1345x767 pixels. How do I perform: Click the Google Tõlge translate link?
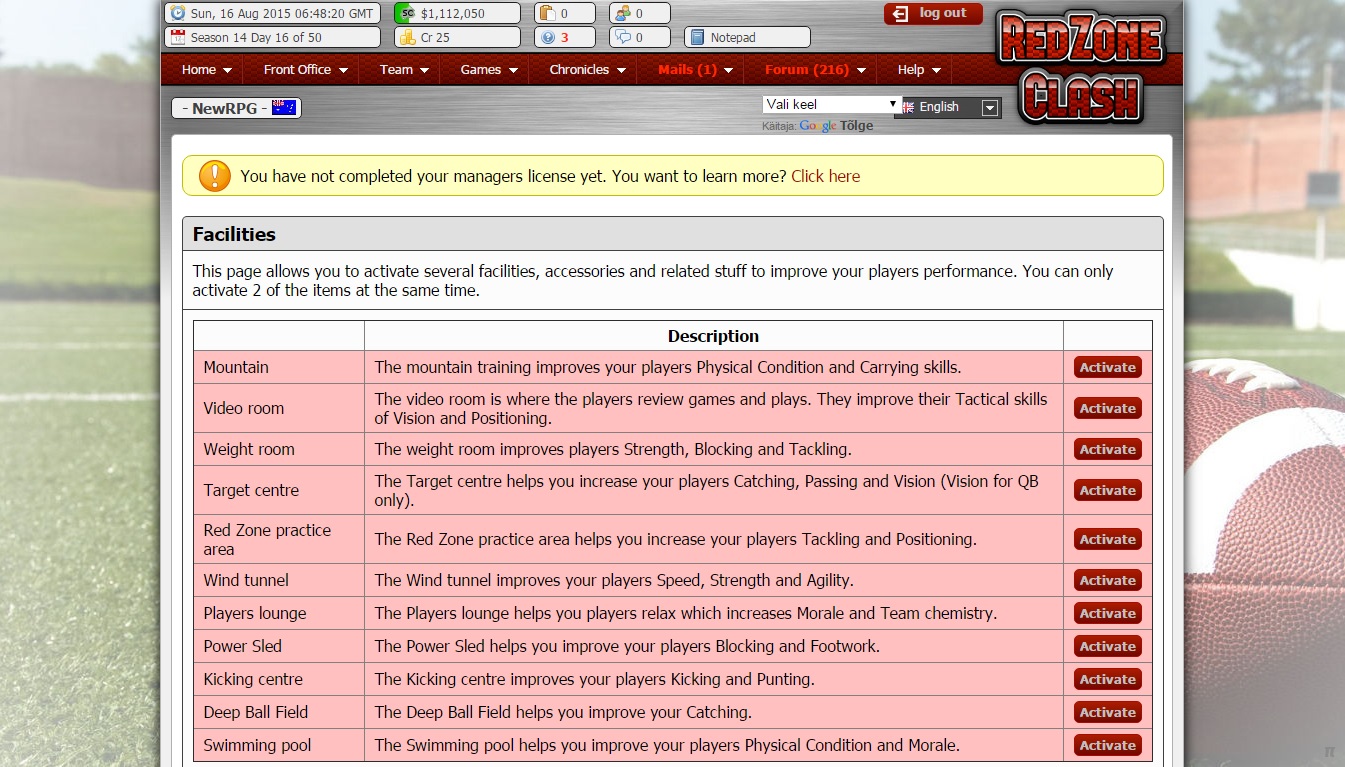tap(836, 126)
